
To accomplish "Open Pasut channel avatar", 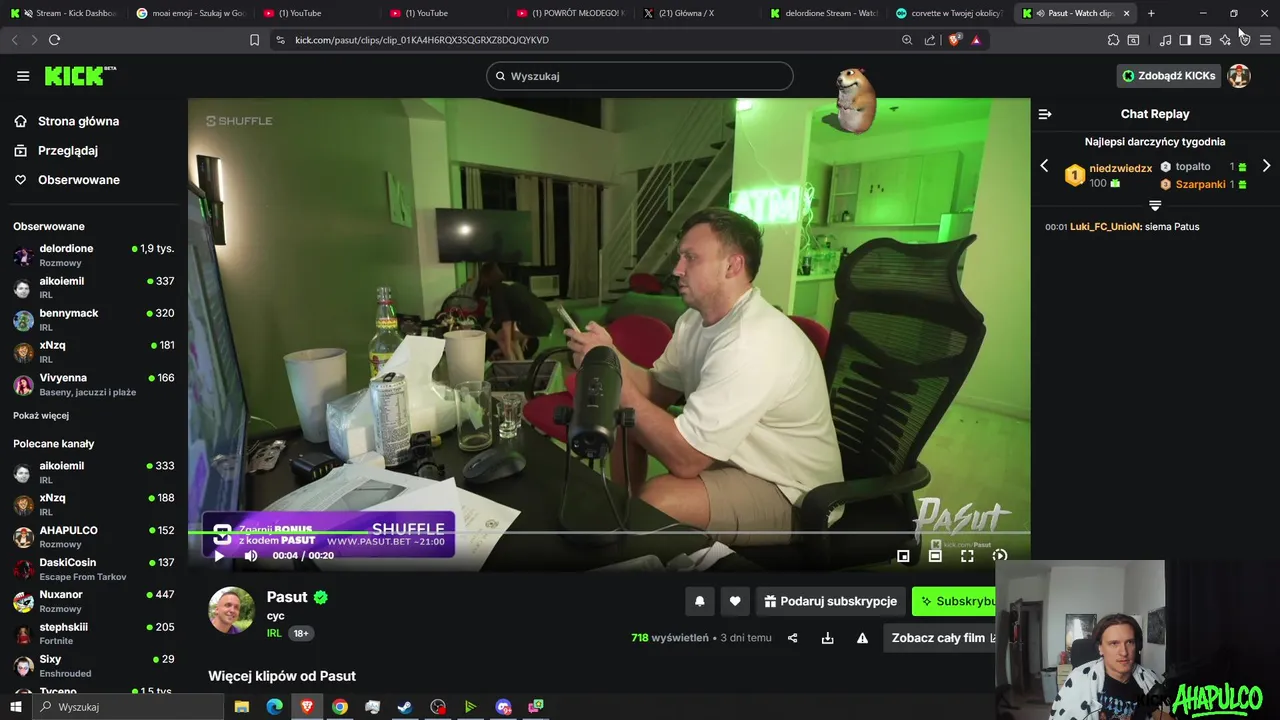I will pyautogui.click(x=231, y=610).
